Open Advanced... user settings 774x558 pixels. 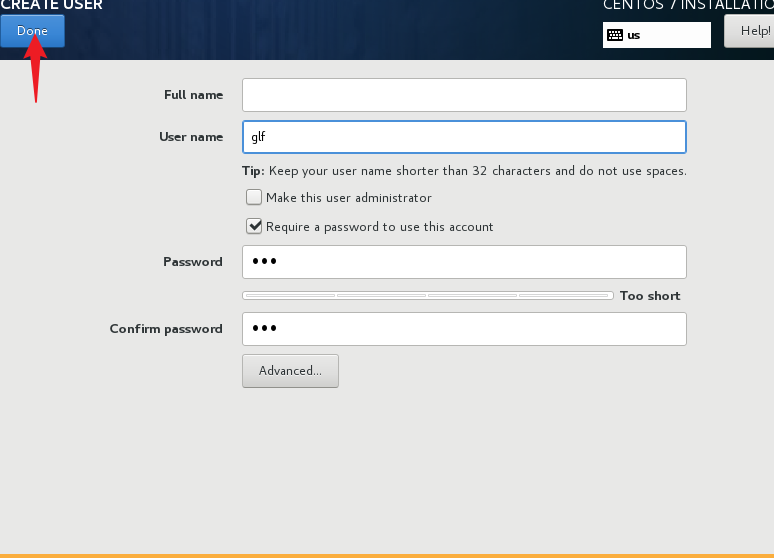coord(290,371)
